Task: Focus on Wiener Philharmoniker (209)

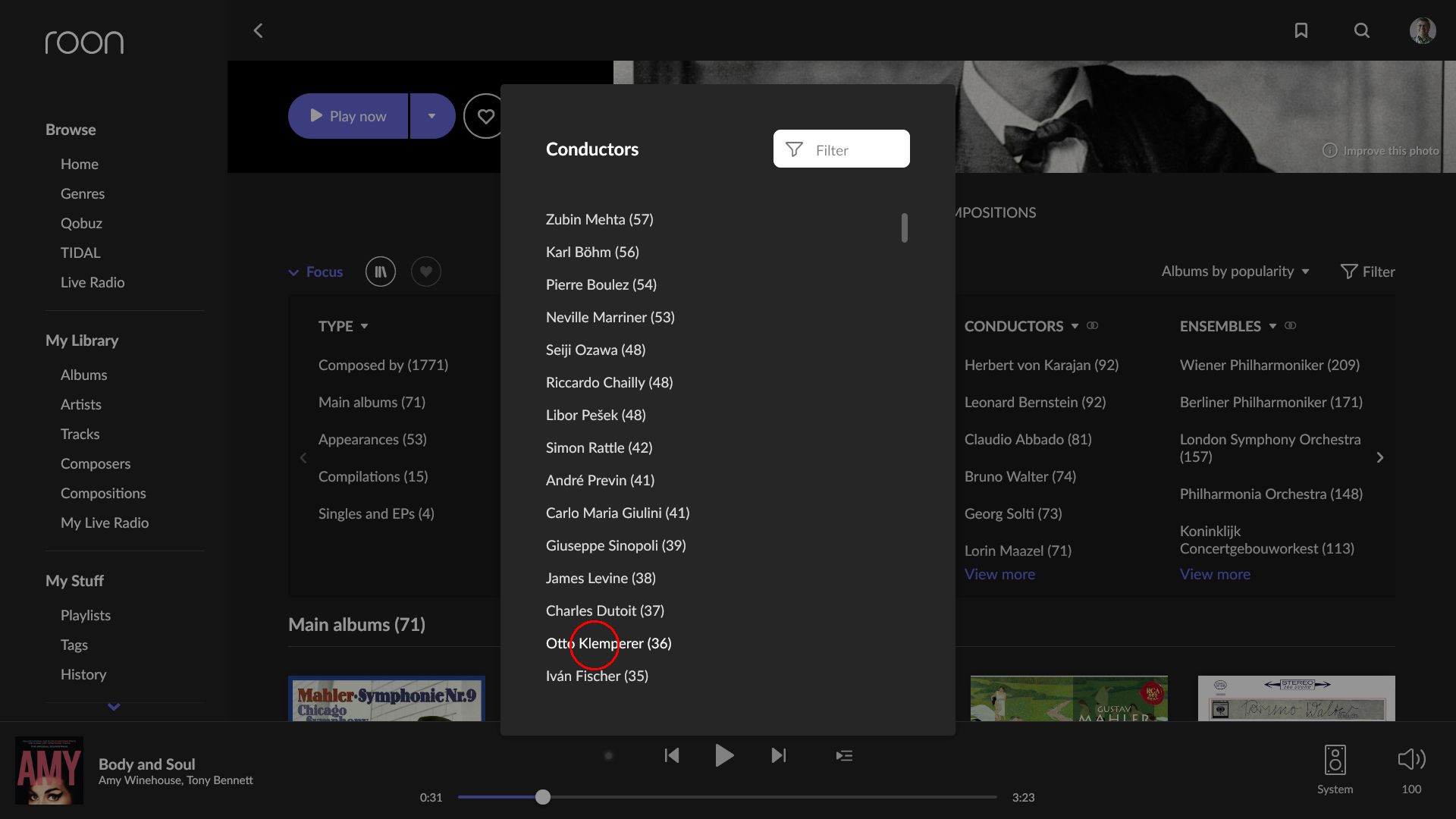Action: pos(1269,365)
